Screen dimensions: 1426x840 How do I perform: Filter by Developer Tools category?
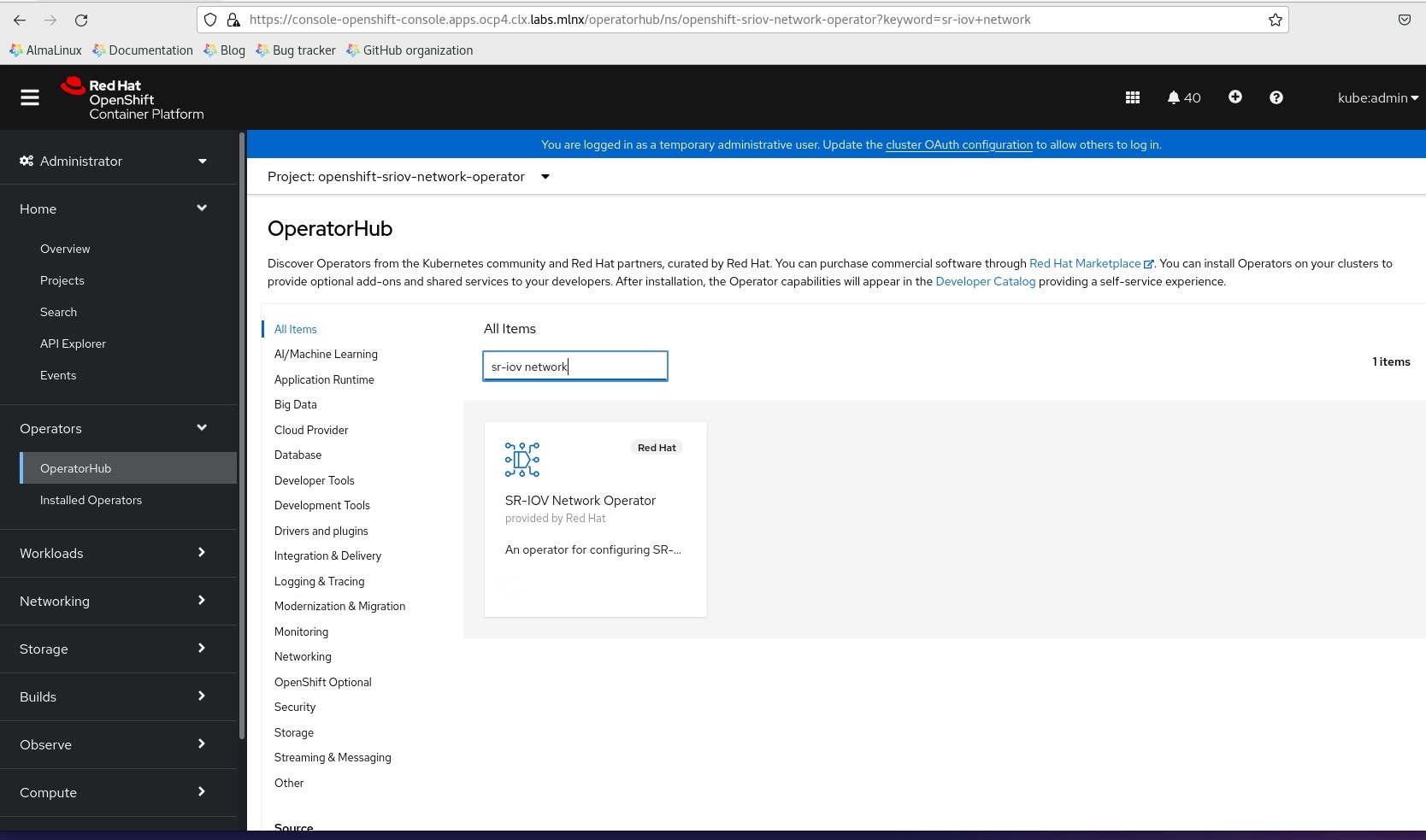click(x=314, y=480)
